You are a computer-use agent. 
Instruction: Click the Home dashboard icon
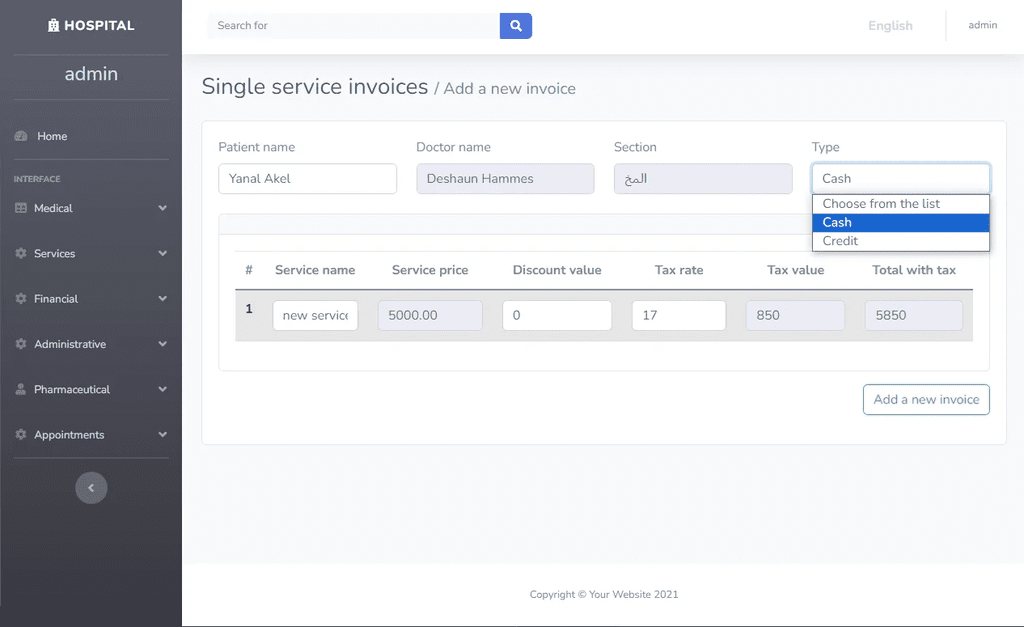click(21, 136)
